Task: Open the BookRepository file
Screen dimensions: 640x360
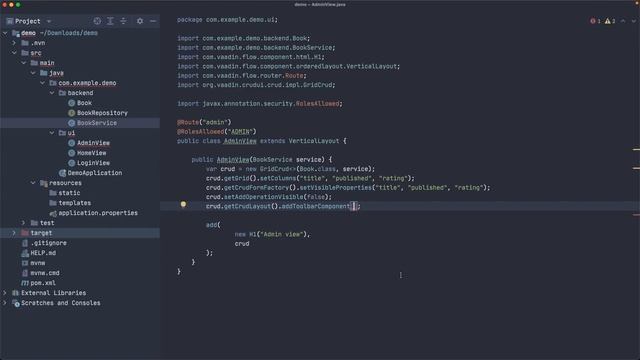Action: [102, 113]
